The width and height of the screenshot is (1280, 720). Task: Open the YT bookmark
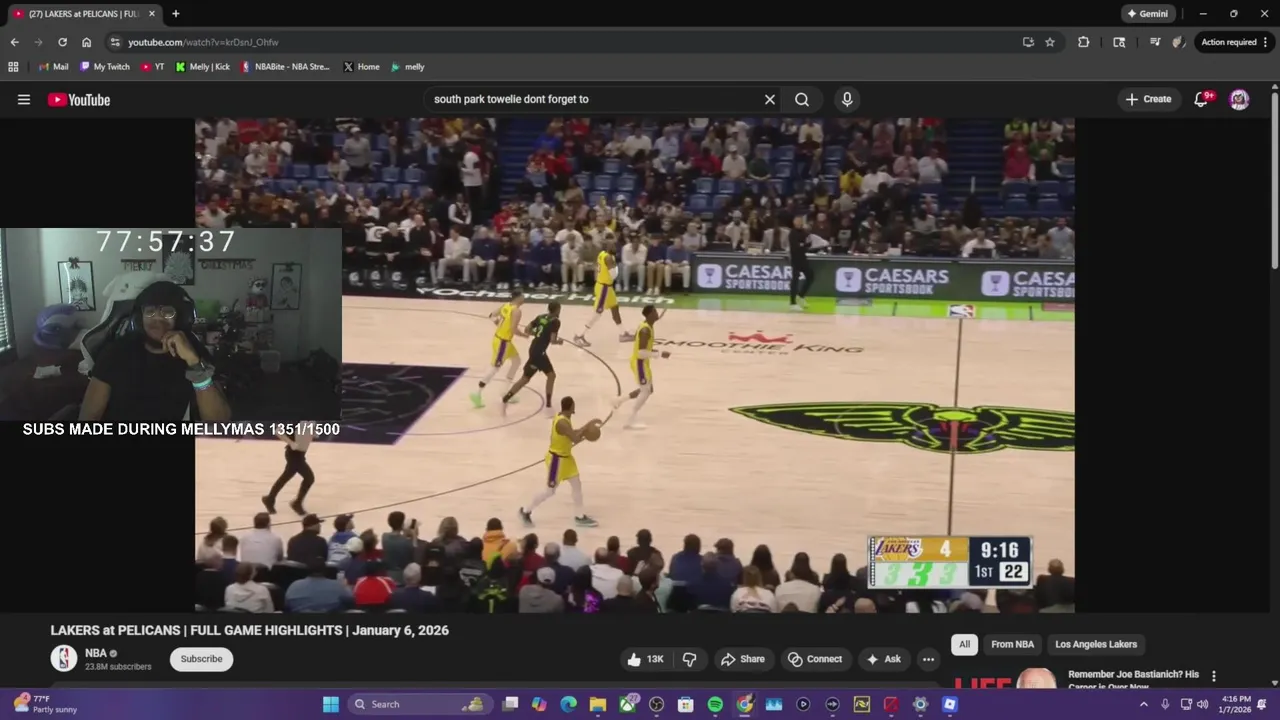(x=152, y=67)
